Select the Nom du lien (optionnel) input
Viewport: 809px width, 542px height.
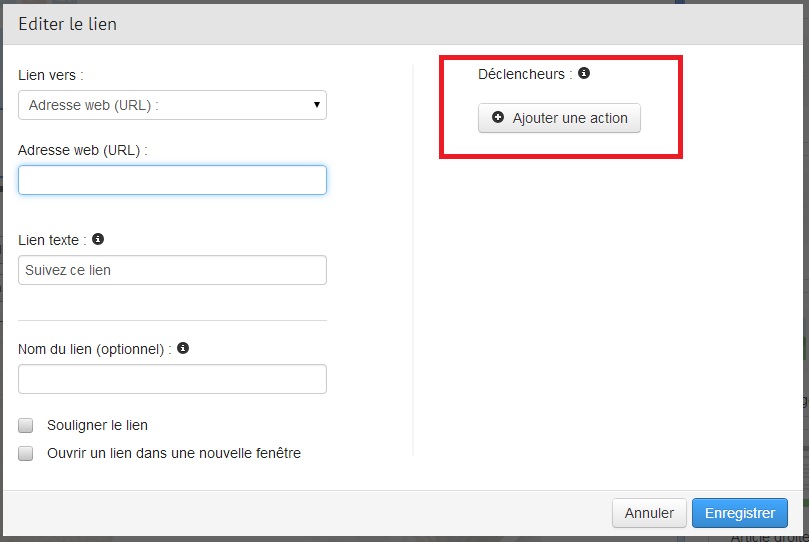point(172,379)
